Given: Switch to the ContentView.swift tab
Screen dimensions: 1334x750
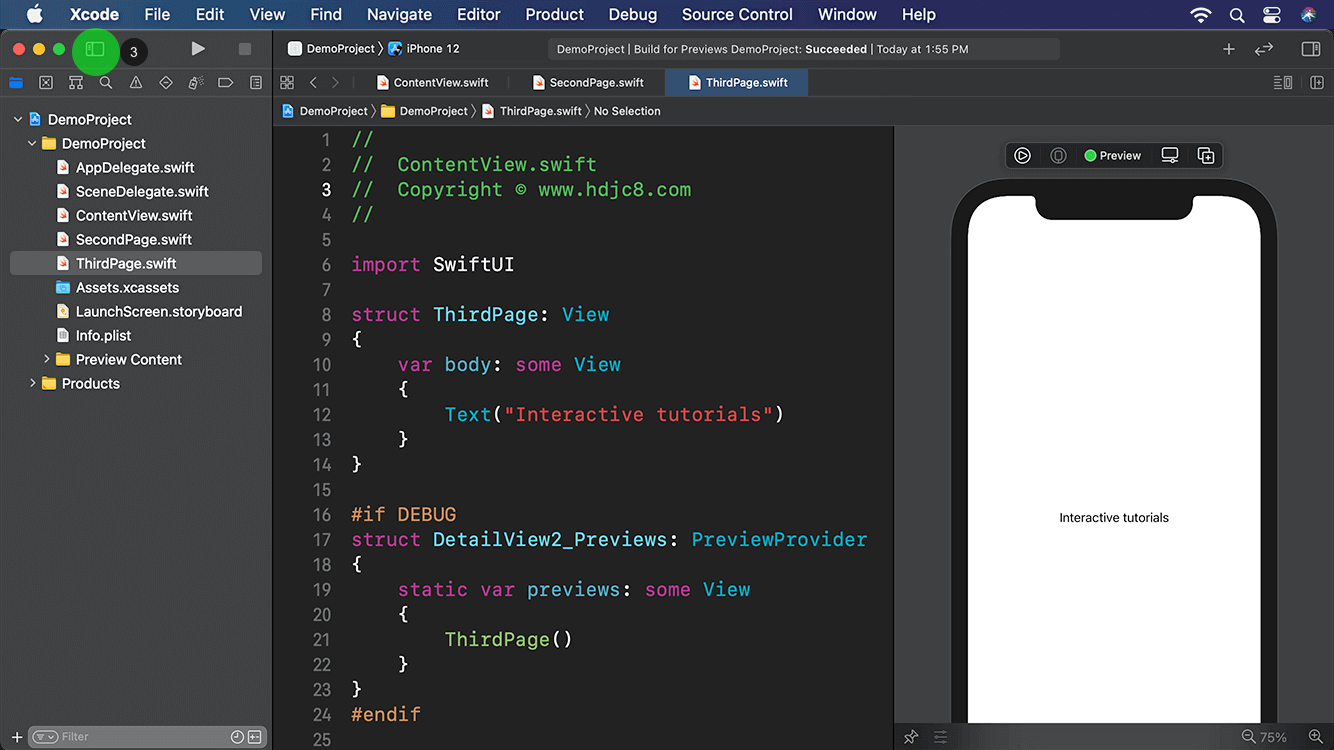Looking at the screenshot, I should [x=432, y=83].
